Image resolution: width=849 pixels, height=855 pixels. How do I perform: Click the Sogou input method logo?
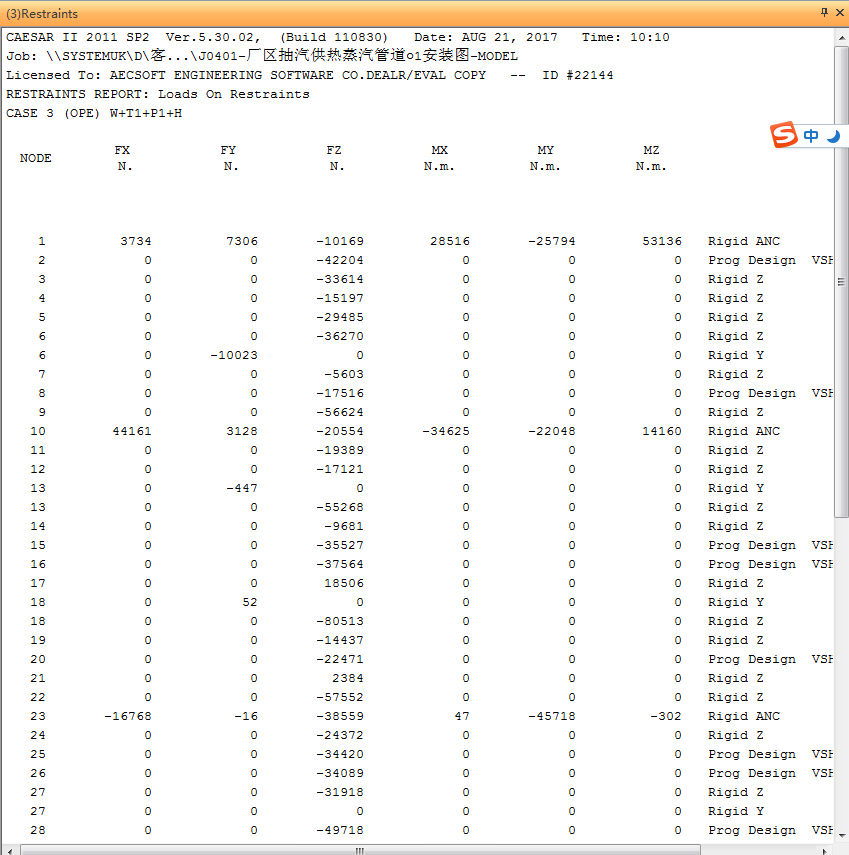point(785,136)
